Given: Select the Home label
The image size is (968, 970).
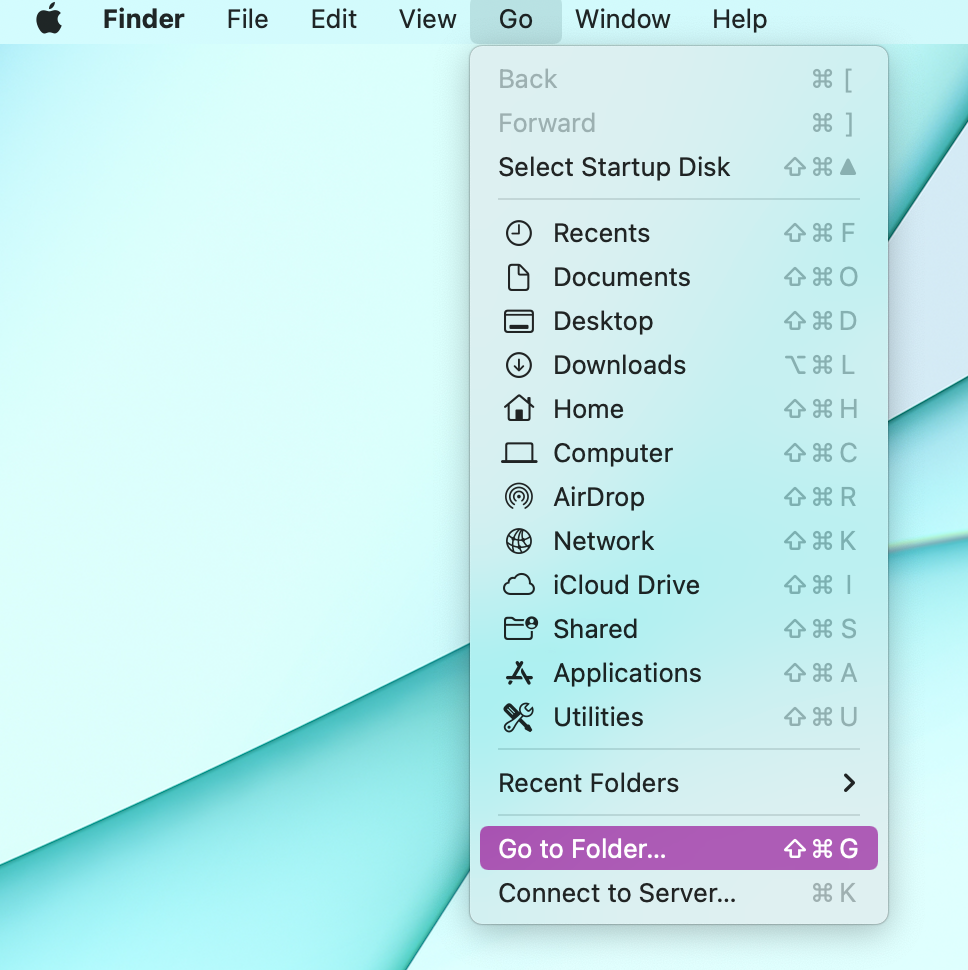Looking at the screenshot, I should click(588, 409).
